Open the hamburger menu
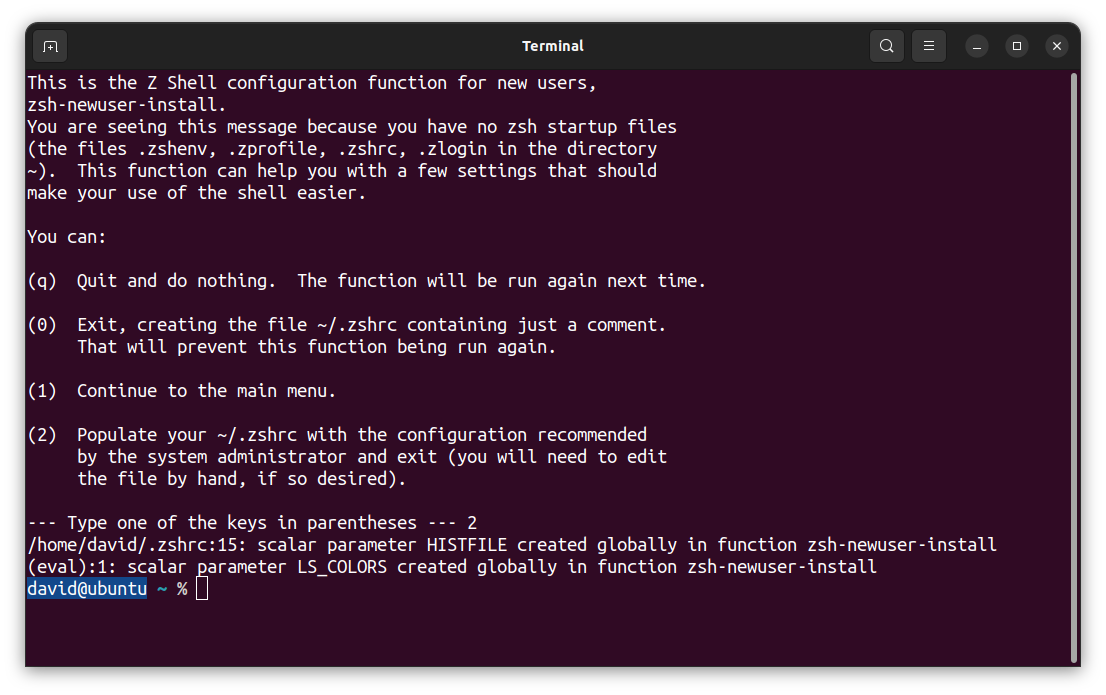 click(x=928, y=46)
